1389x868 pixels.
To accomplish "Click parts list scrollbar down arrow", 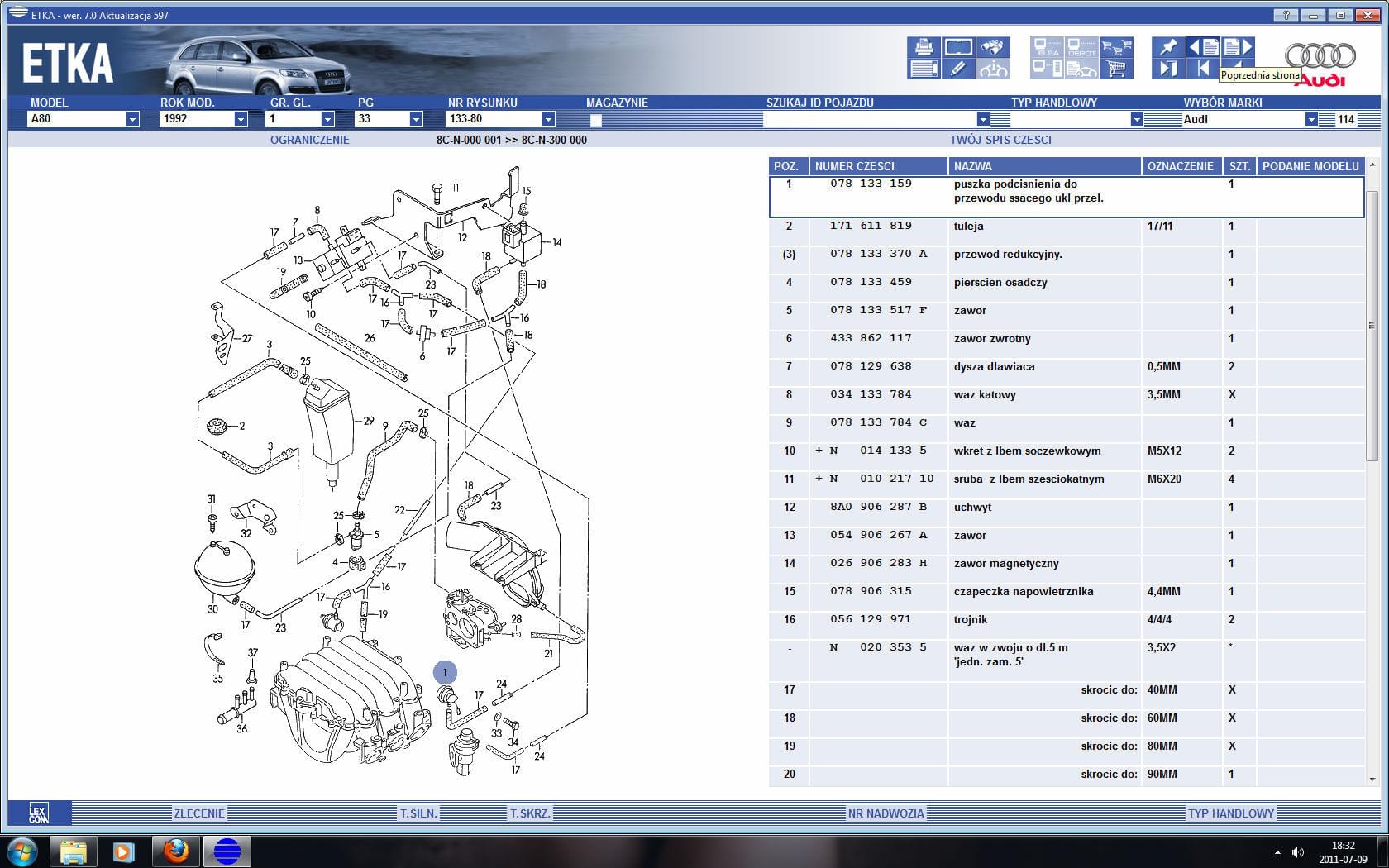I will point(1372,779).
